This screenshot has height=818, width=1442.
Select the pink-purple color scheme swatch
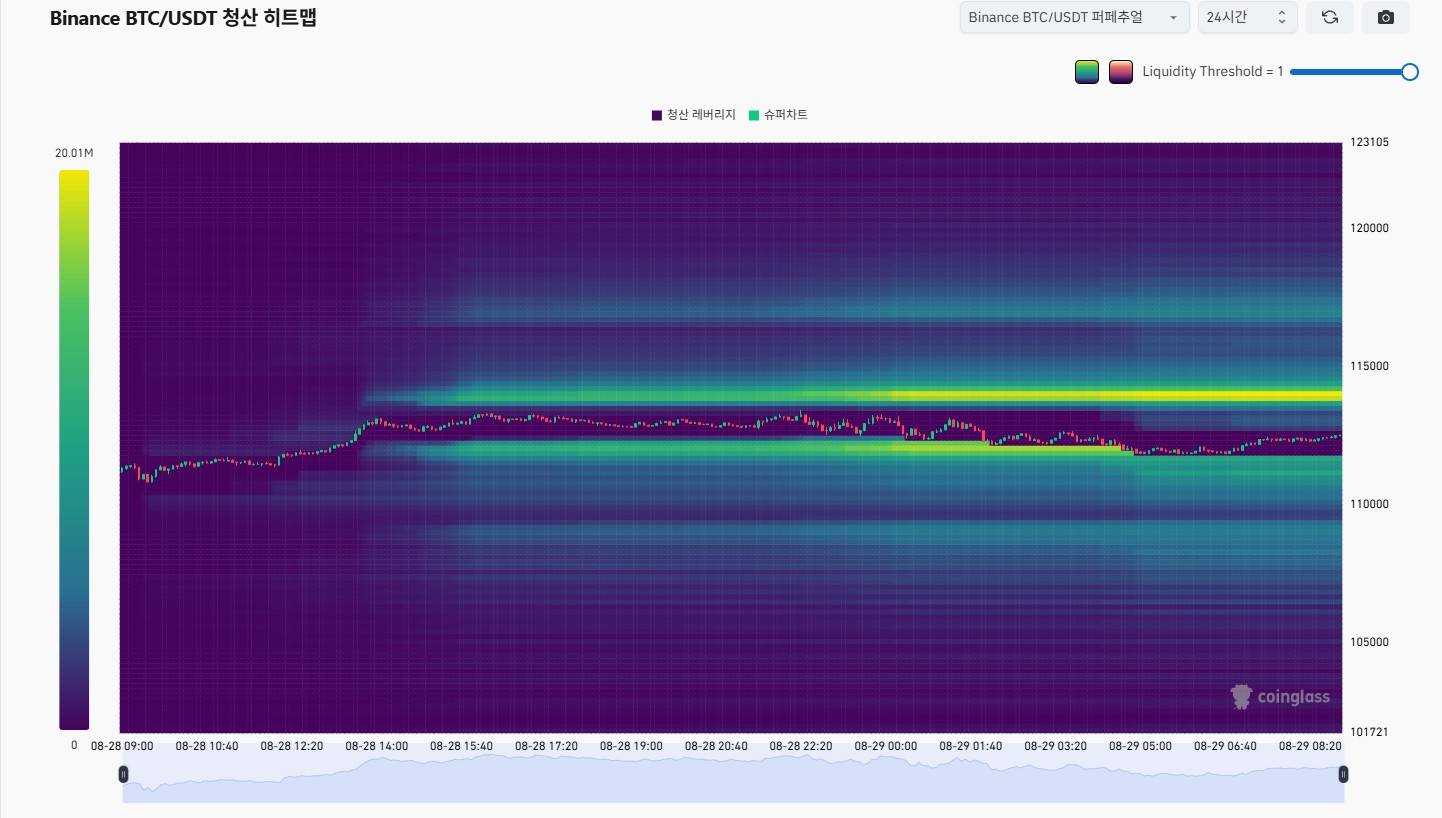point(1121,72)
